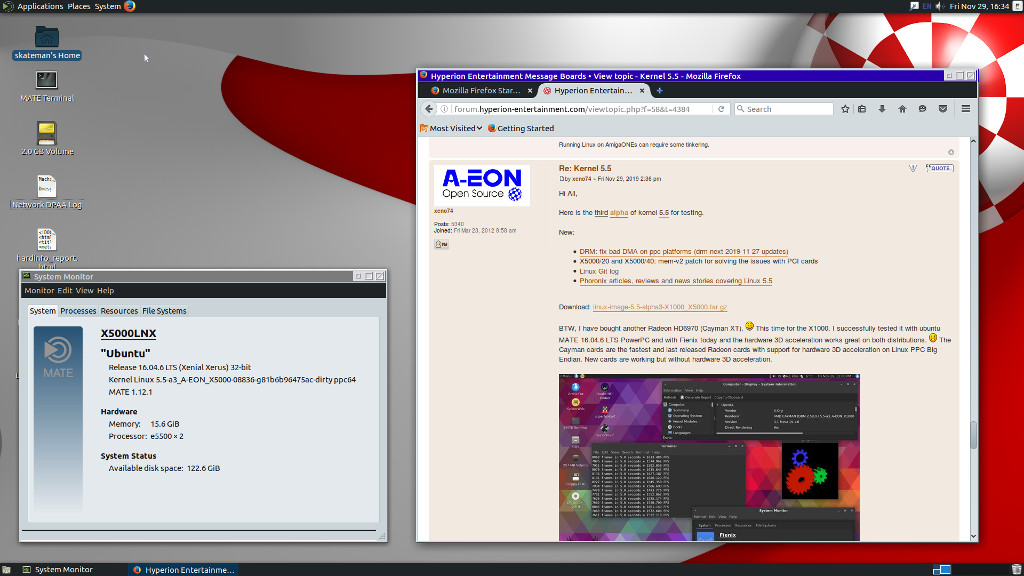This screenshot has height=576, width=1024.
Task: Click the PM icon under xeno74
Action: [441, 244]
